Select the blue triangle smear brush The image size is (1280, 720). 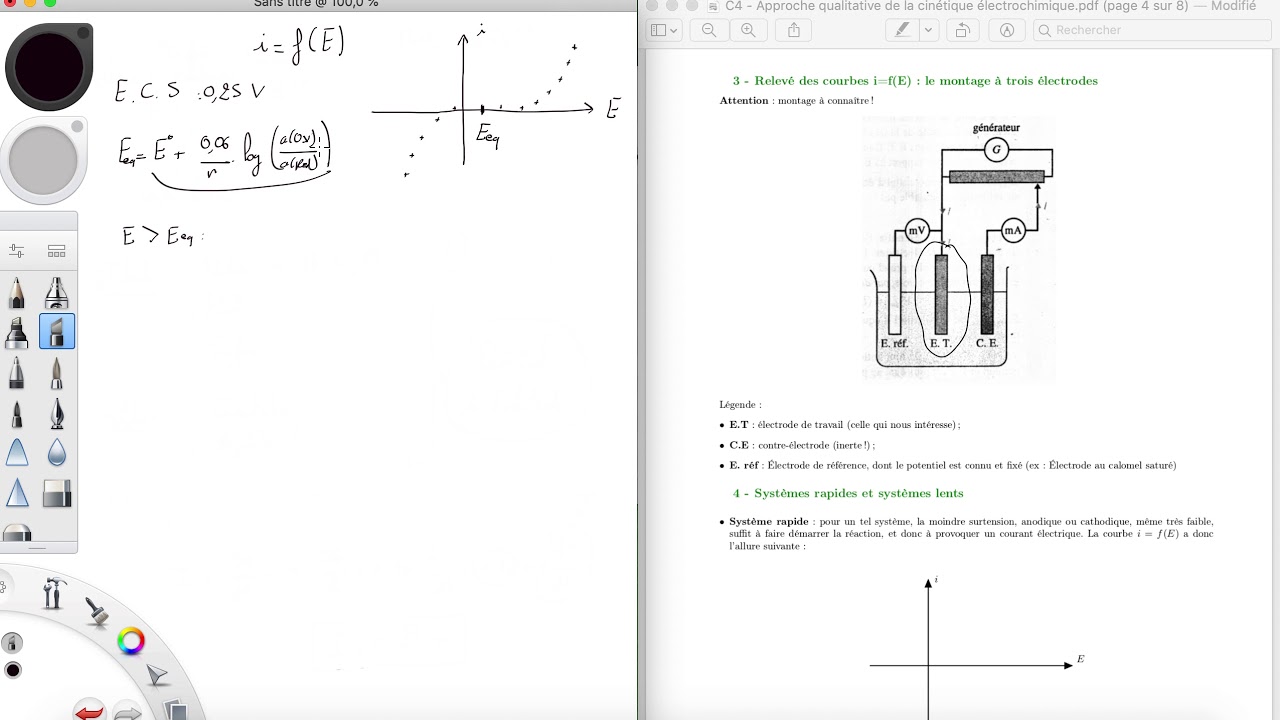click(17, 453)
